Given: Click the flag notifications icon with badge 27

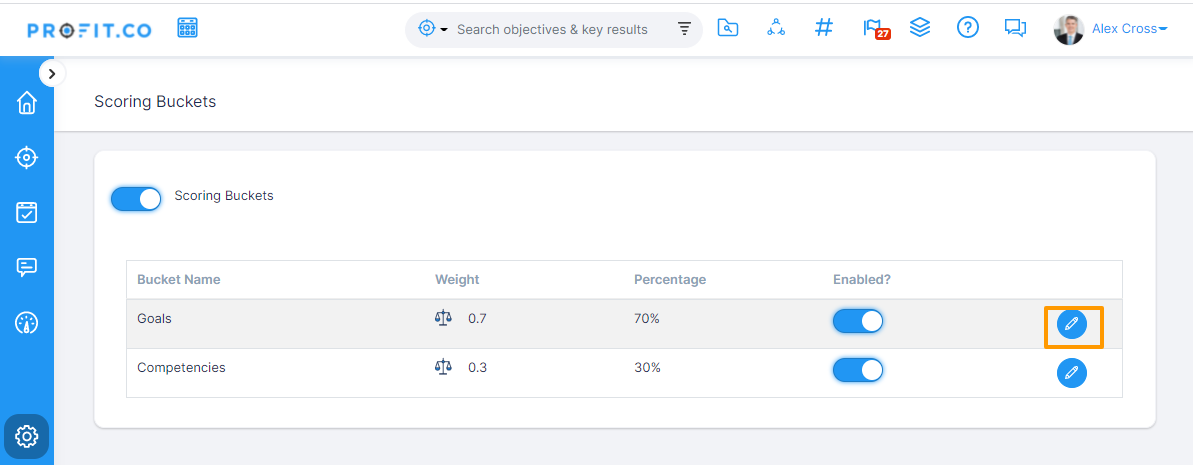Looking at the screenshot, I should [873, 28].
